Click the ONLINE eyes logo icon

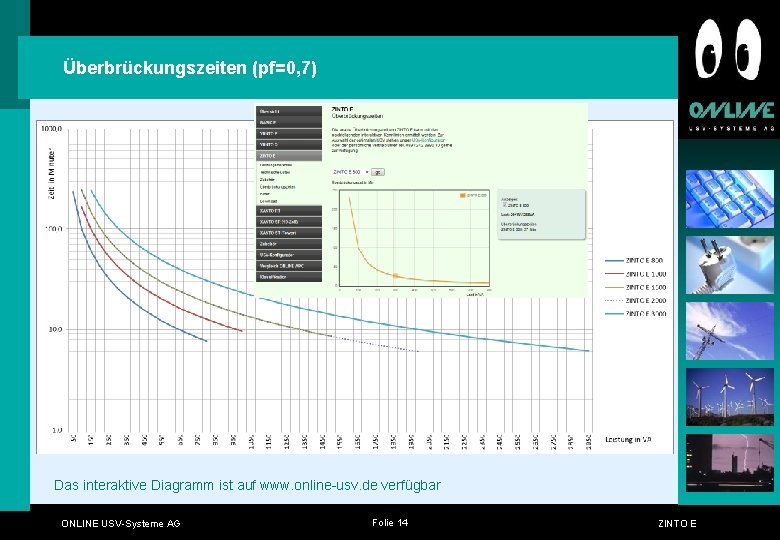(x=728, y=49)
